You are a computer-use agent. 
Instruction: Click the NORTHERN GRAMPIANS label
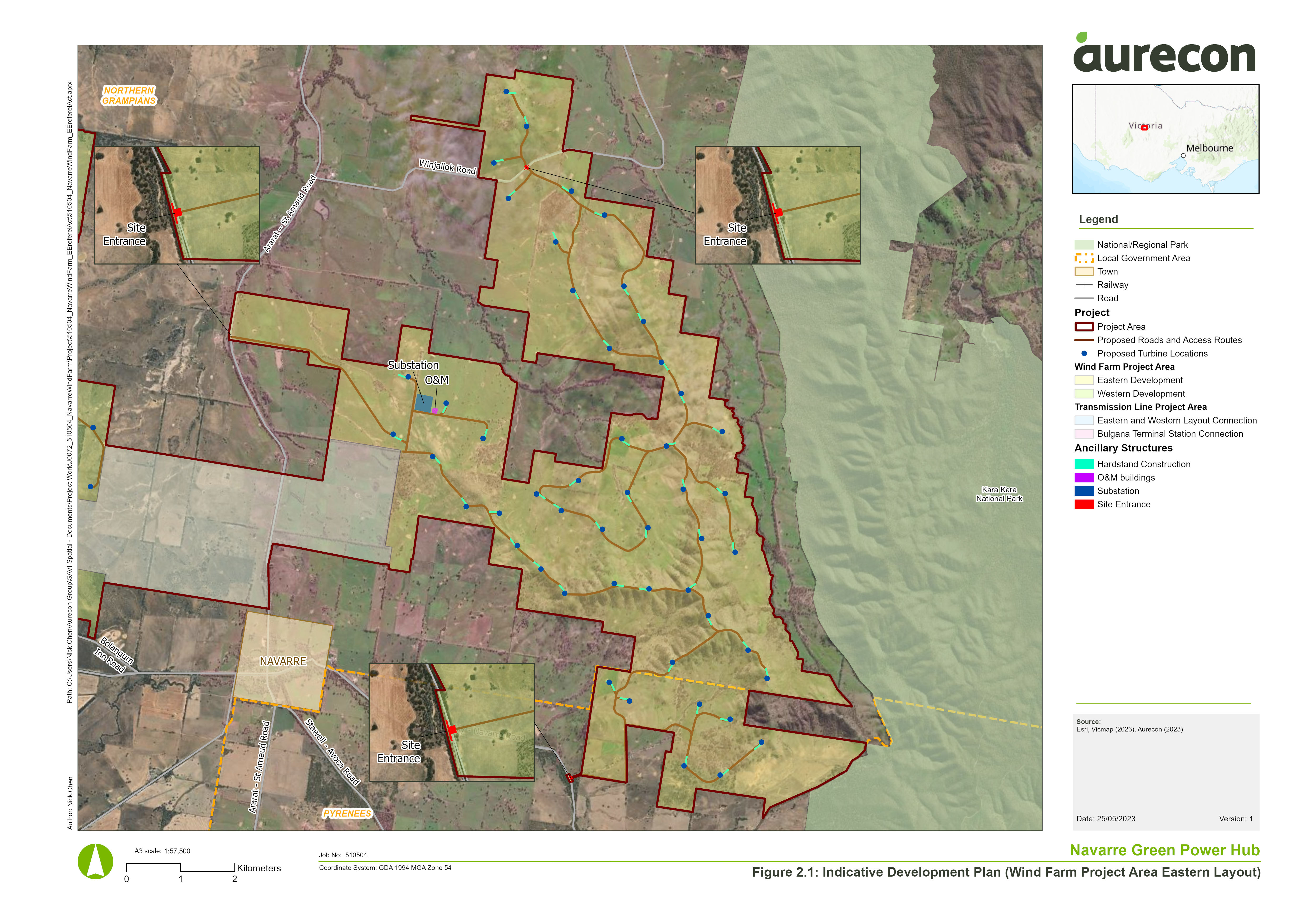(129, 96)
